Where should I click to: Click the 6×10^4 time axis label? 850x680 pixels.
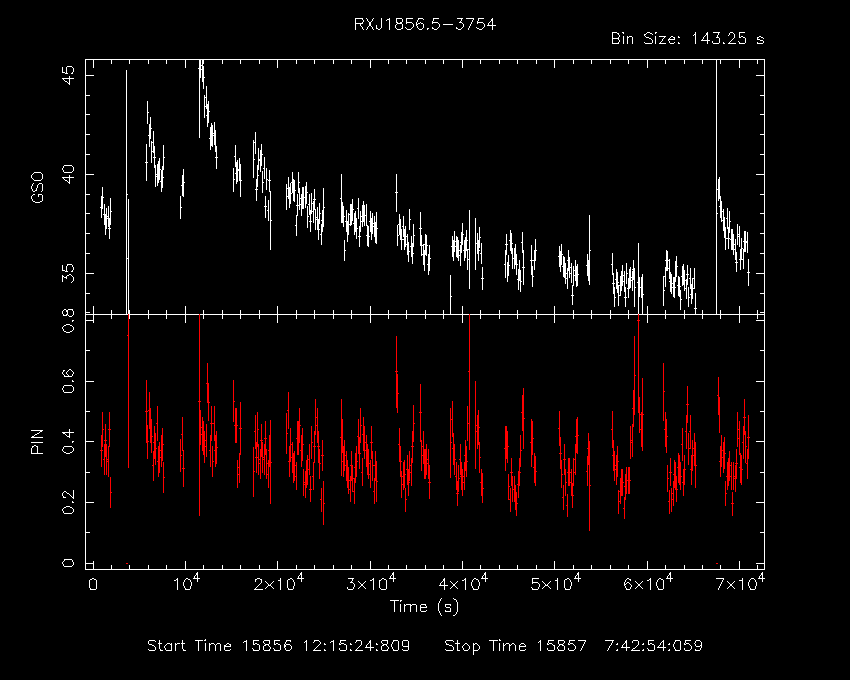pos(648,583)
